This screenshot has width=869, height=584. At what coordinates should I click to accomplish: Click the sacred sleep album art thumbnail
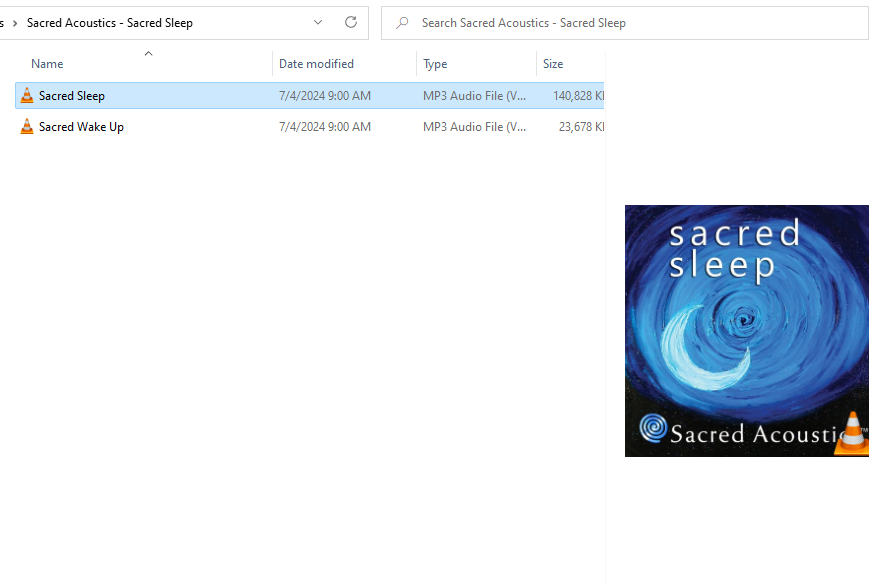pos(746,330)
